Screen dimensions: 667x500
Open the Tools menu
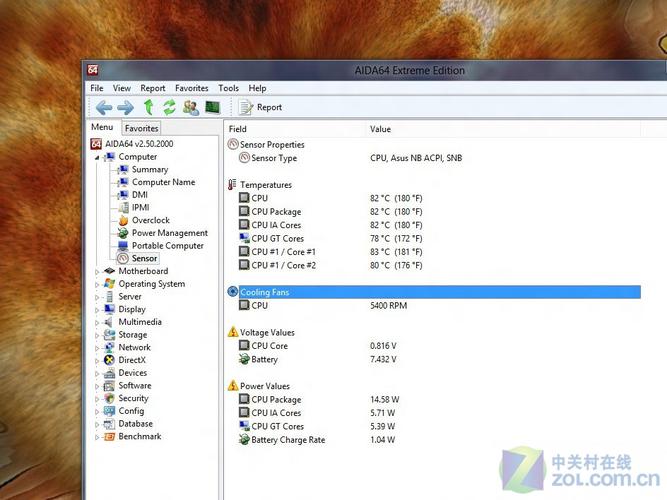point(228,88)
